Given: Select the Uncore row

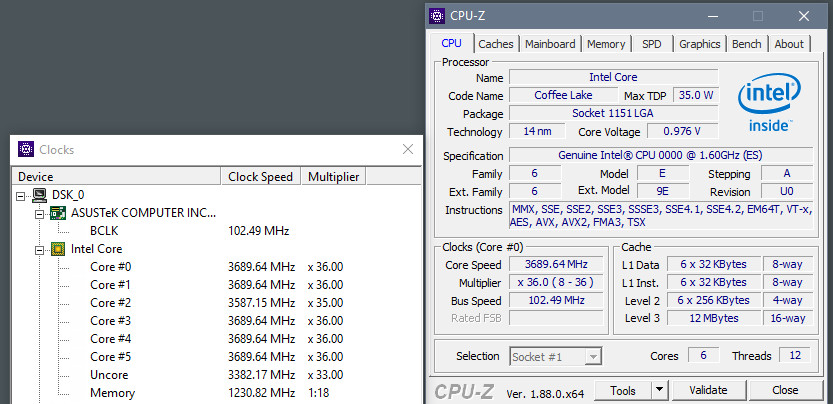Looking at the screenshot, I should tap(216, 375).
